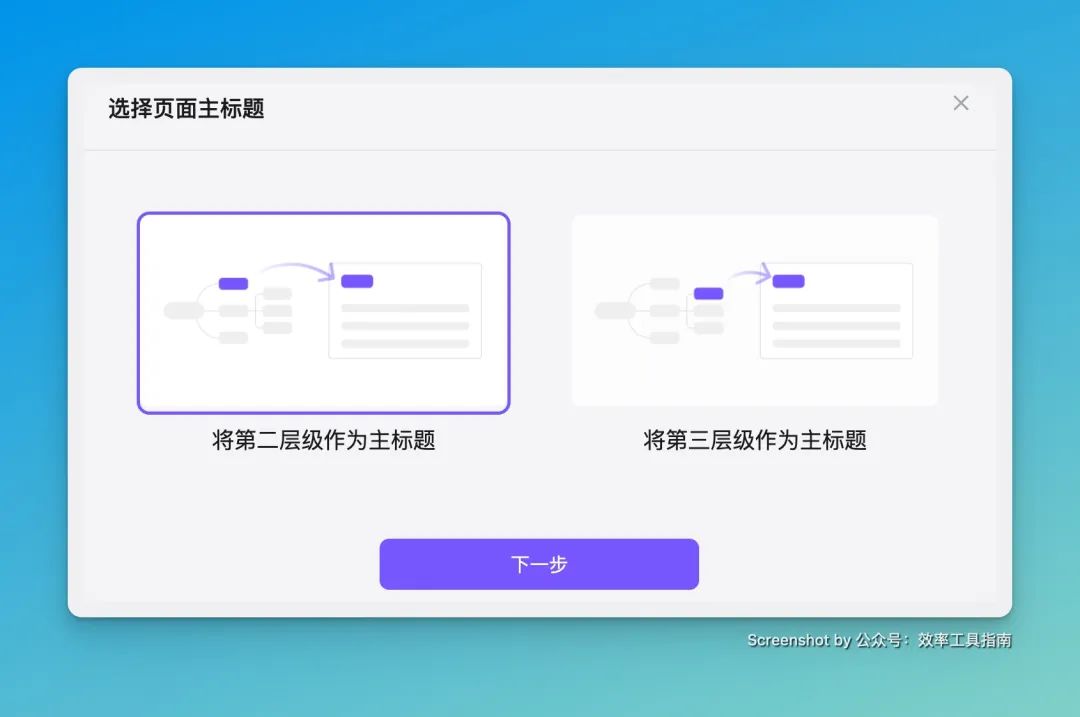The width and height of the screenshot is (1080, 717).
Task: Click the curved arrow in the second-level card
Action: pos(298,271)
